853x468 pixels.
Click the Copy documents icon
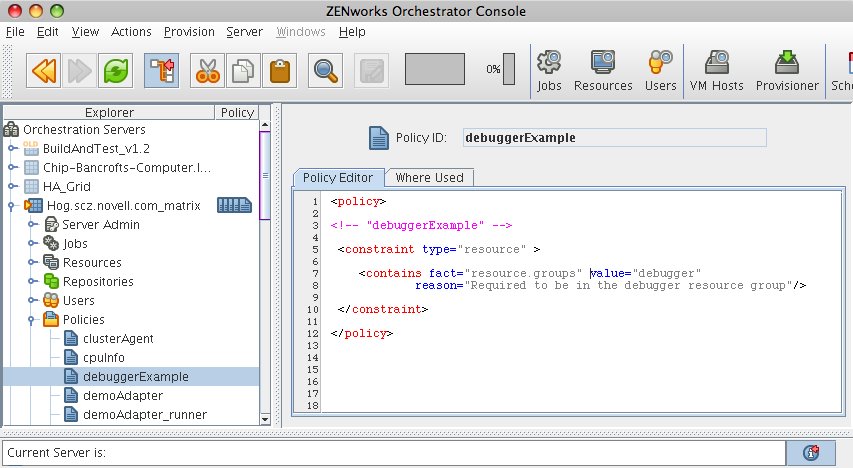click(243, 70)
